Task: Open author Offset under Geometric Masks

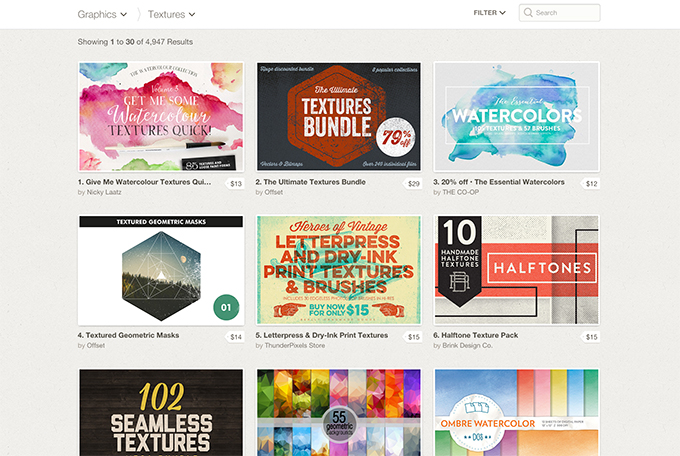Action: pos(95,345)
